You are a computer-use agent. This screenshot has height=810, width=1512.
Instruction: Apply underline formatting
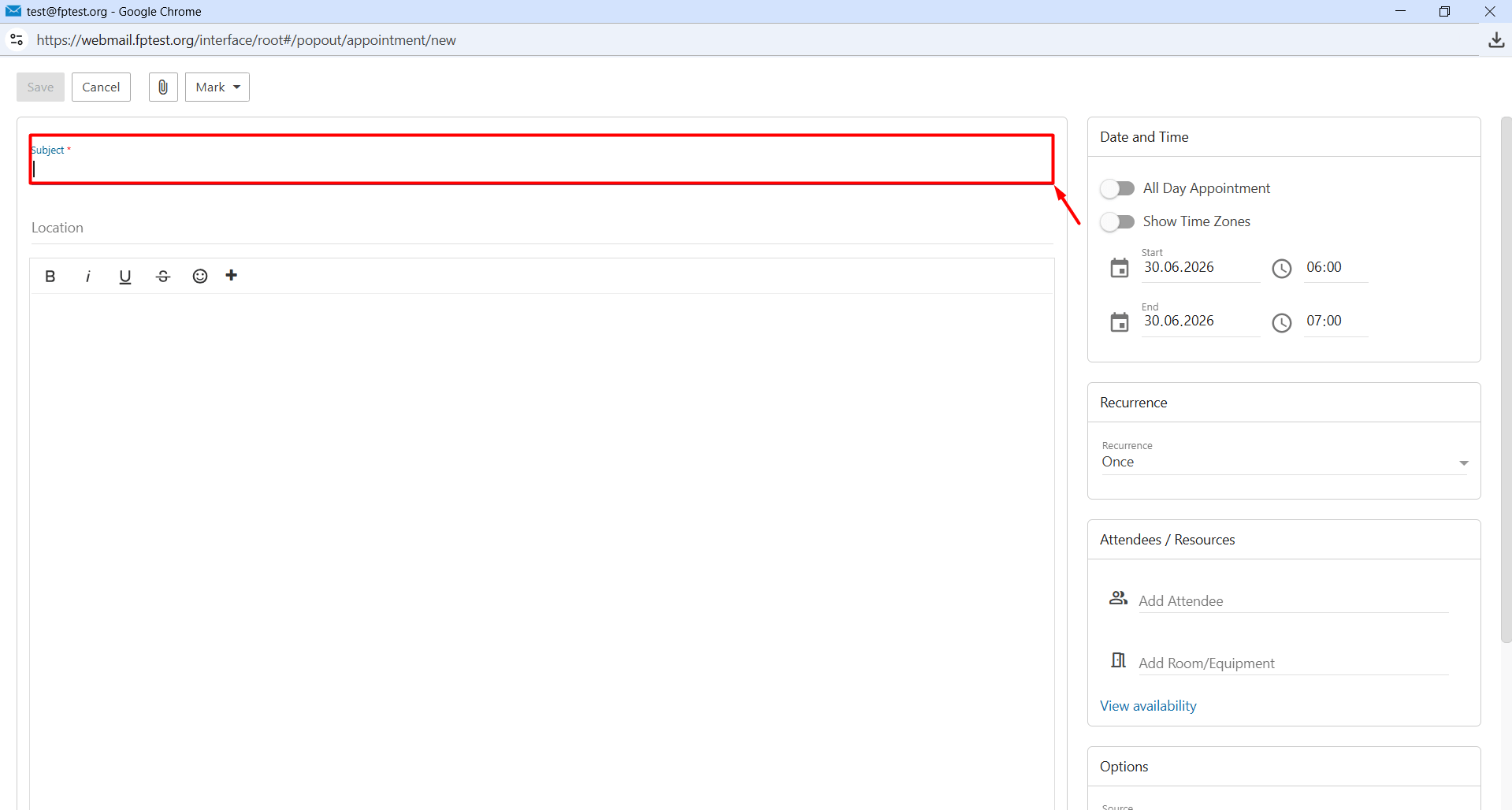(124, 276)
